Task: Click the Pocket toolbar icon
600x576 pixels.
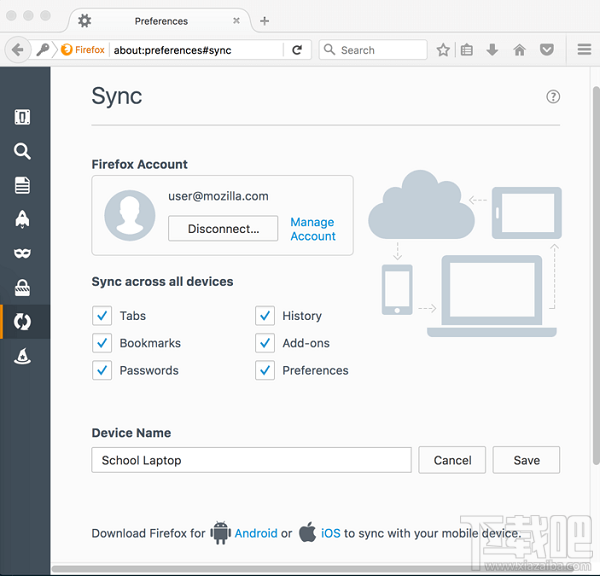Action: 547,50
